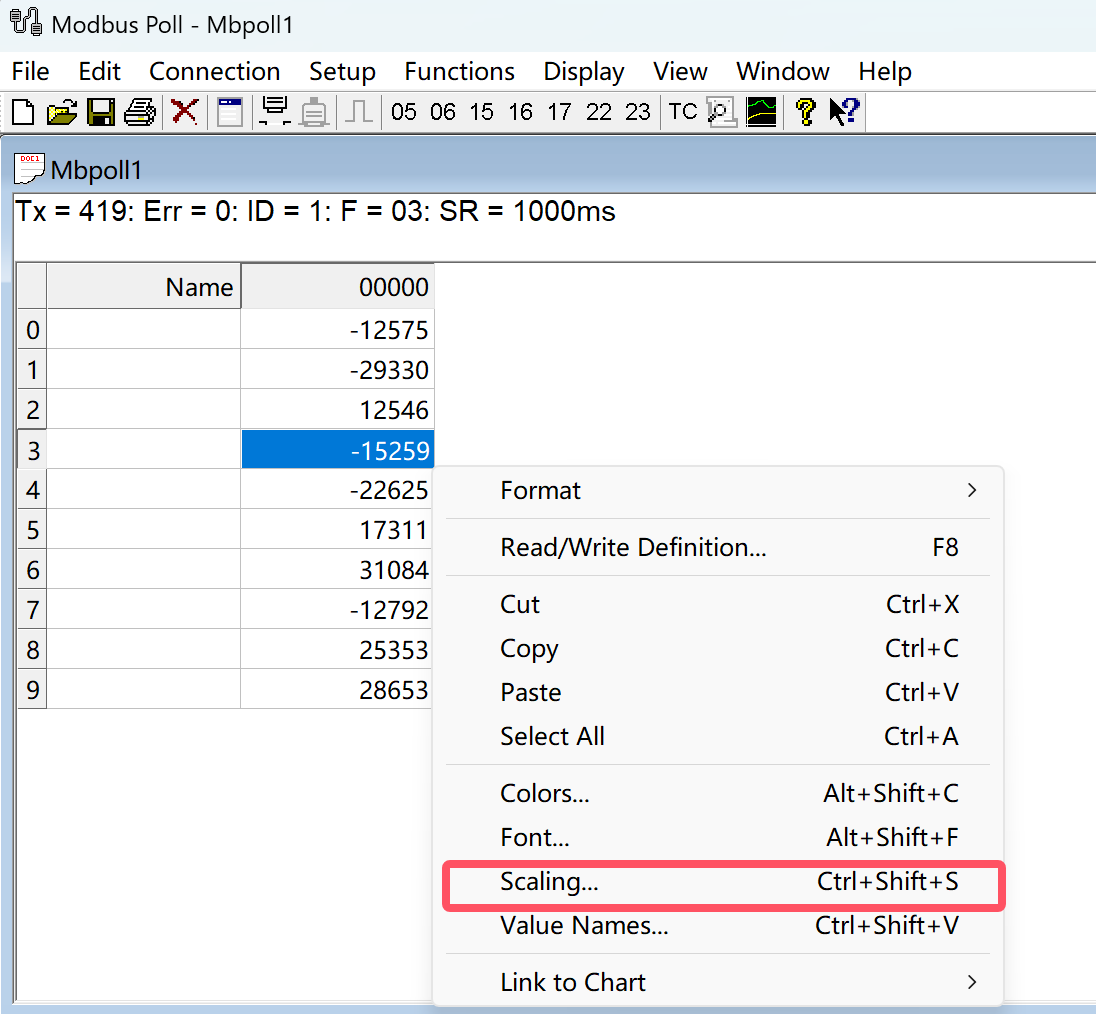Click function 23 read/write registers button
The height and width of the screenshot is (1014, 1096).
[x=637, y=112]
